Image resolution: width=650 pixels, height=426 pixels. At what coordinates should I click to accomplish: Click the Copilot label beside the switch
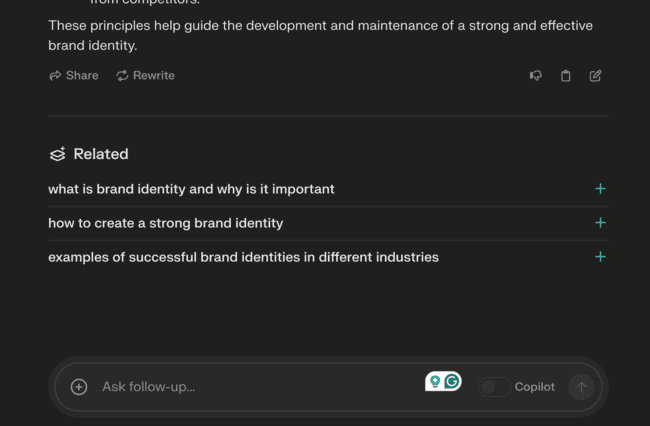point(534,387)
